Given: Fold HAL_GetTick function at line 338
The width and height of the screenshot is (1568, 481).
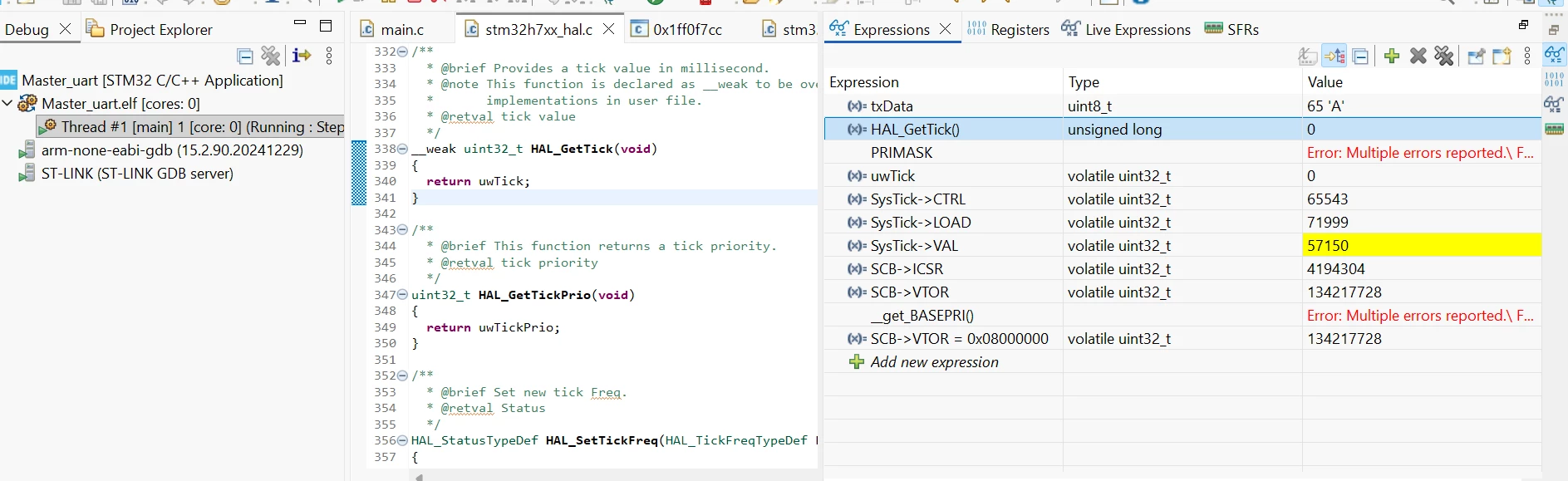Looking at the screenshot, I should [x=403, y=149].
